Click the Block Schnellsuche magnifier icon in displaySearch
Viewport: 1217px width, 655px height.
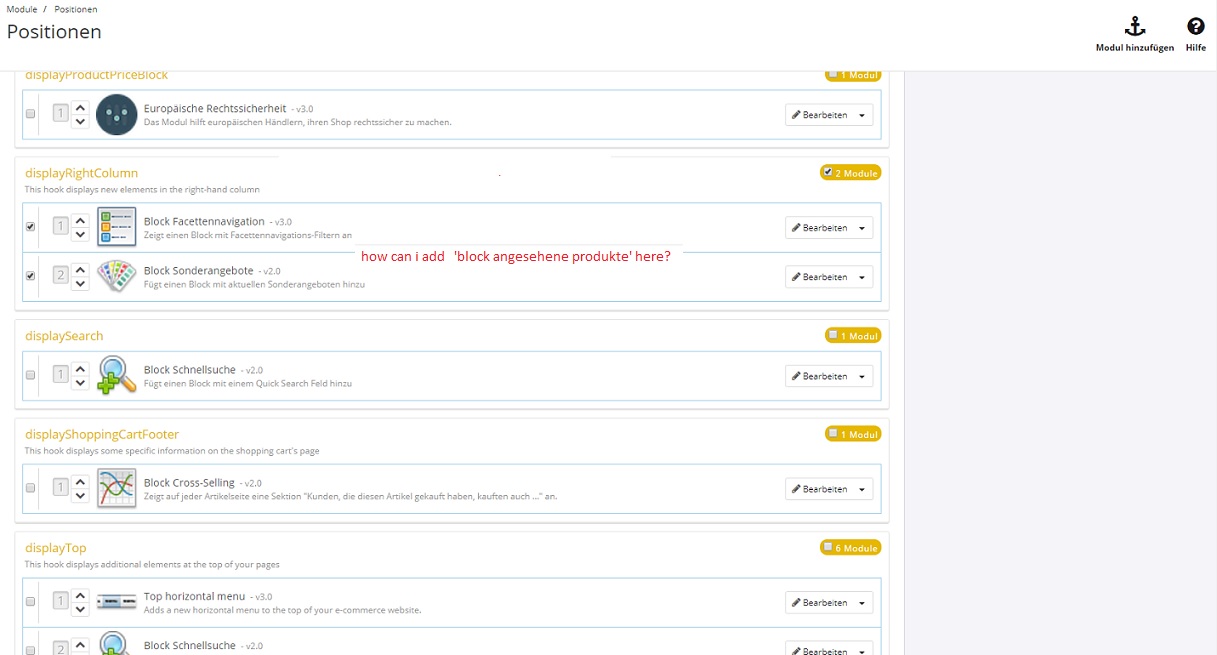point(116,375)
